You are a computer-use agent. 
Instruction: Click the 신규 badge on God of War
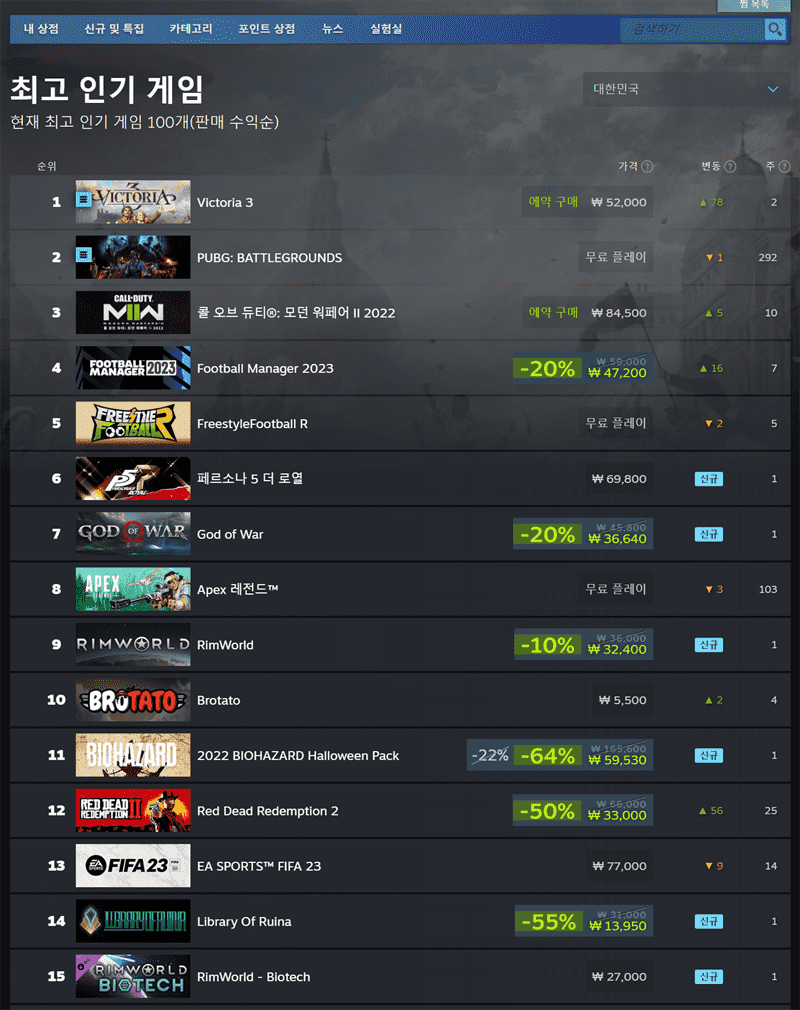click(x=709, y=534)
